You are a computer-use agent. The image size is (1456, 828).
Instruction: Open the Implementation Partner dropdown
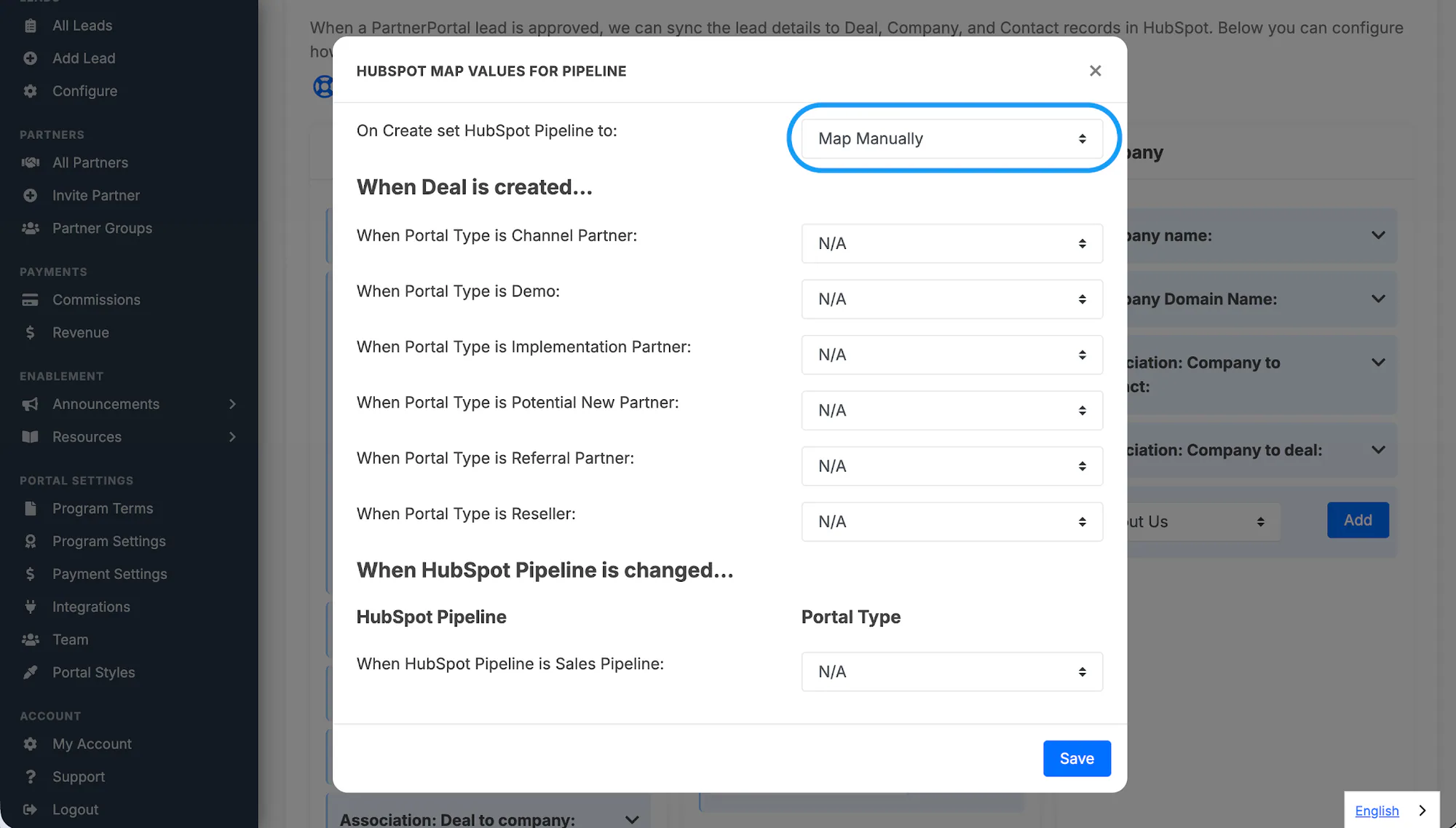(951, 355)
